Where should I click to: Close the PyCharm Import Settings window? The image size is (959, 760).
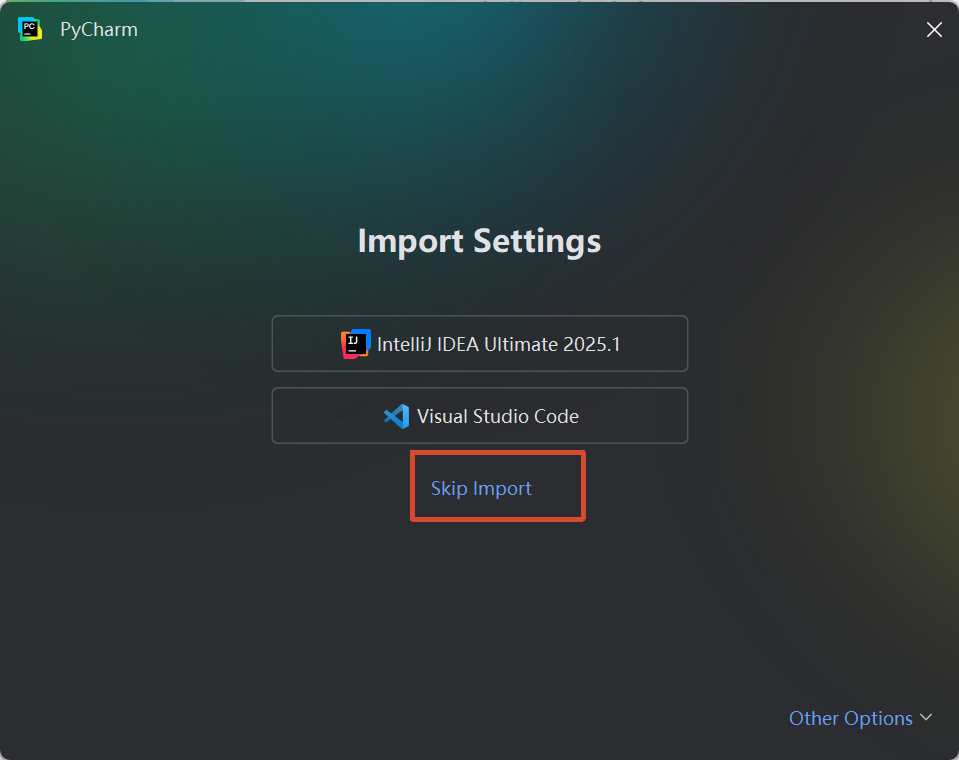(934, 29)
